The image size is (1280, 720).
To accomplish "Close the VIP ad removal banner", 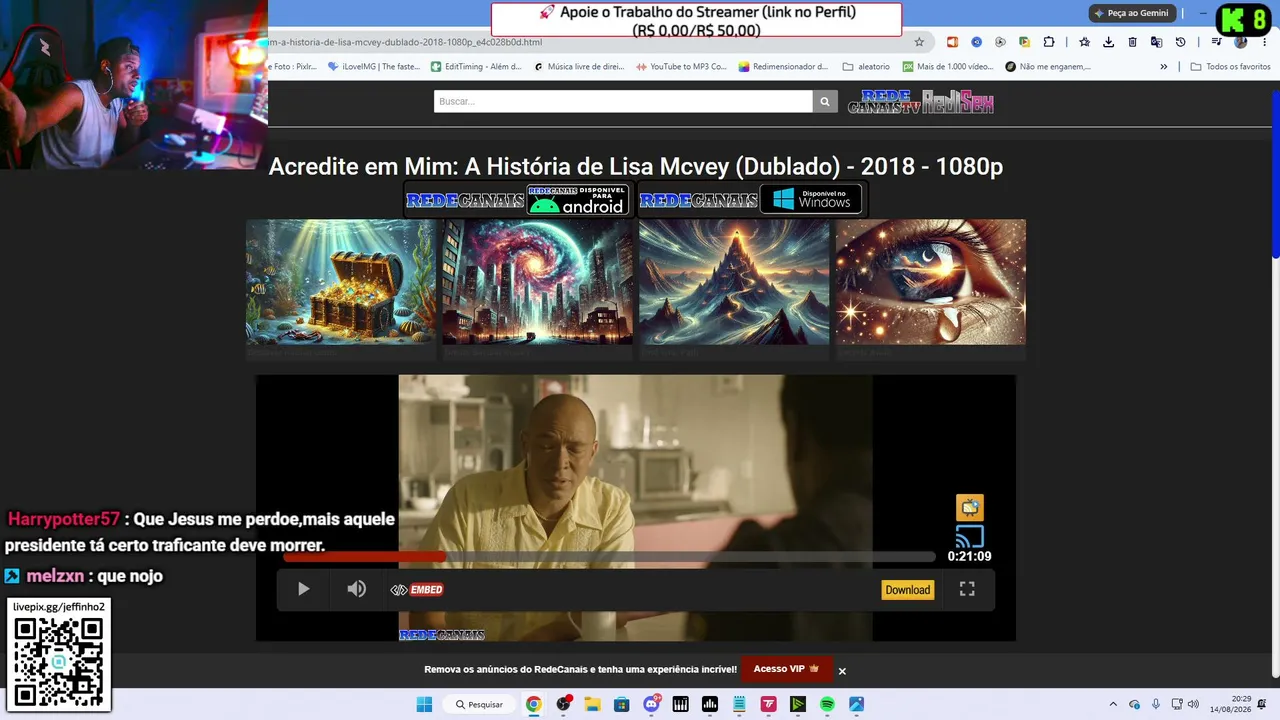I will (x=842, y=671).
